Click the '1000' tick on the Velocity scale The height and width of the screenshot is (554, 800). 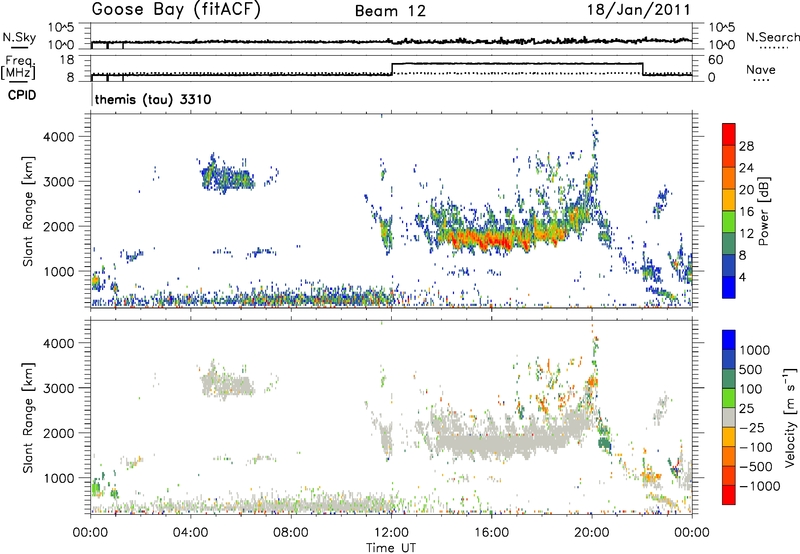click(754, 350)
